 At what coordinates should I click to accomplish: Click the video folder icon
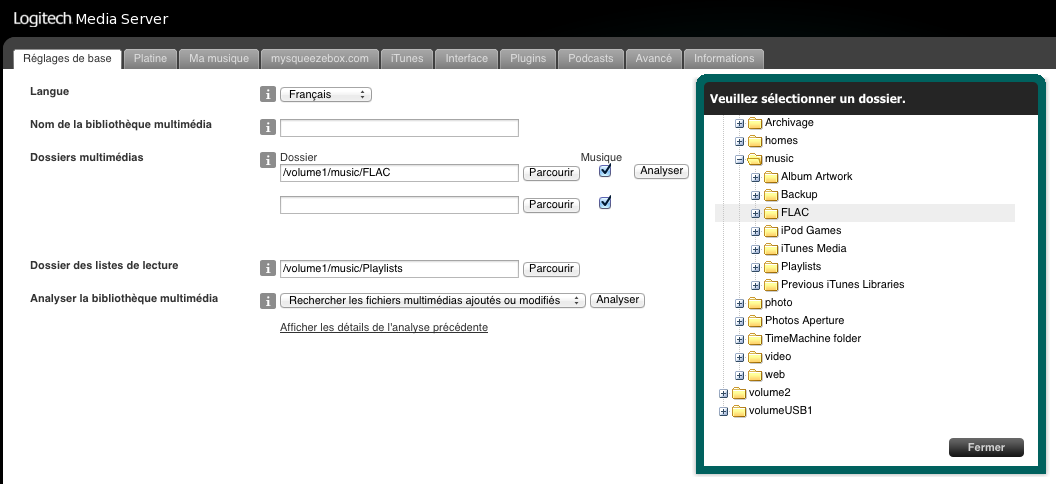click(754, 357)
